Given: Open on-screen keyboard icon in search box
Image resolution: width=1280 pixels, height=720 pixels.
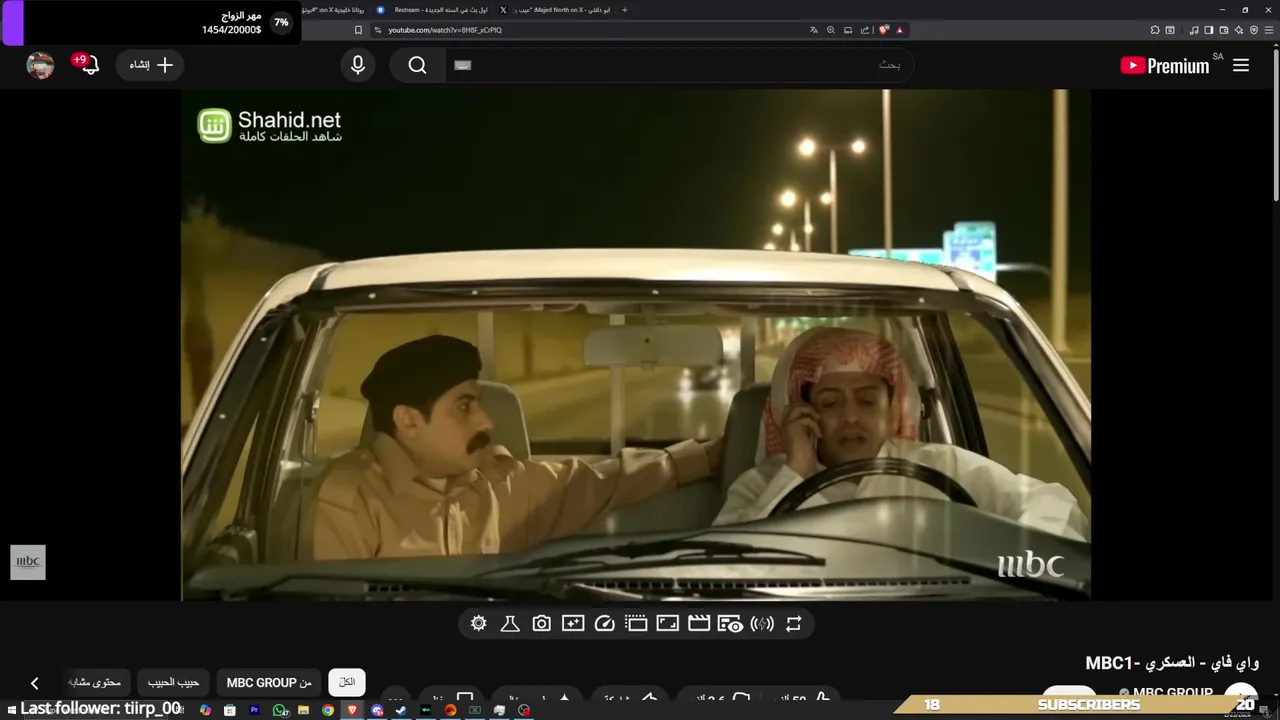Looking at the screenshot, I should (462, 65).
